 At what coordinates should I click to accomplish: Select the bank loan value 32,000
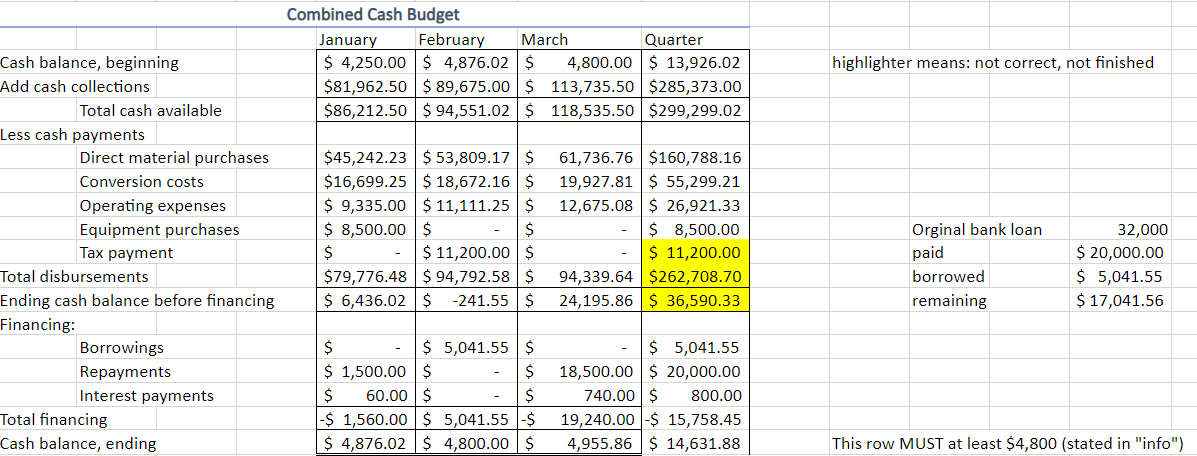(1142, 229)
